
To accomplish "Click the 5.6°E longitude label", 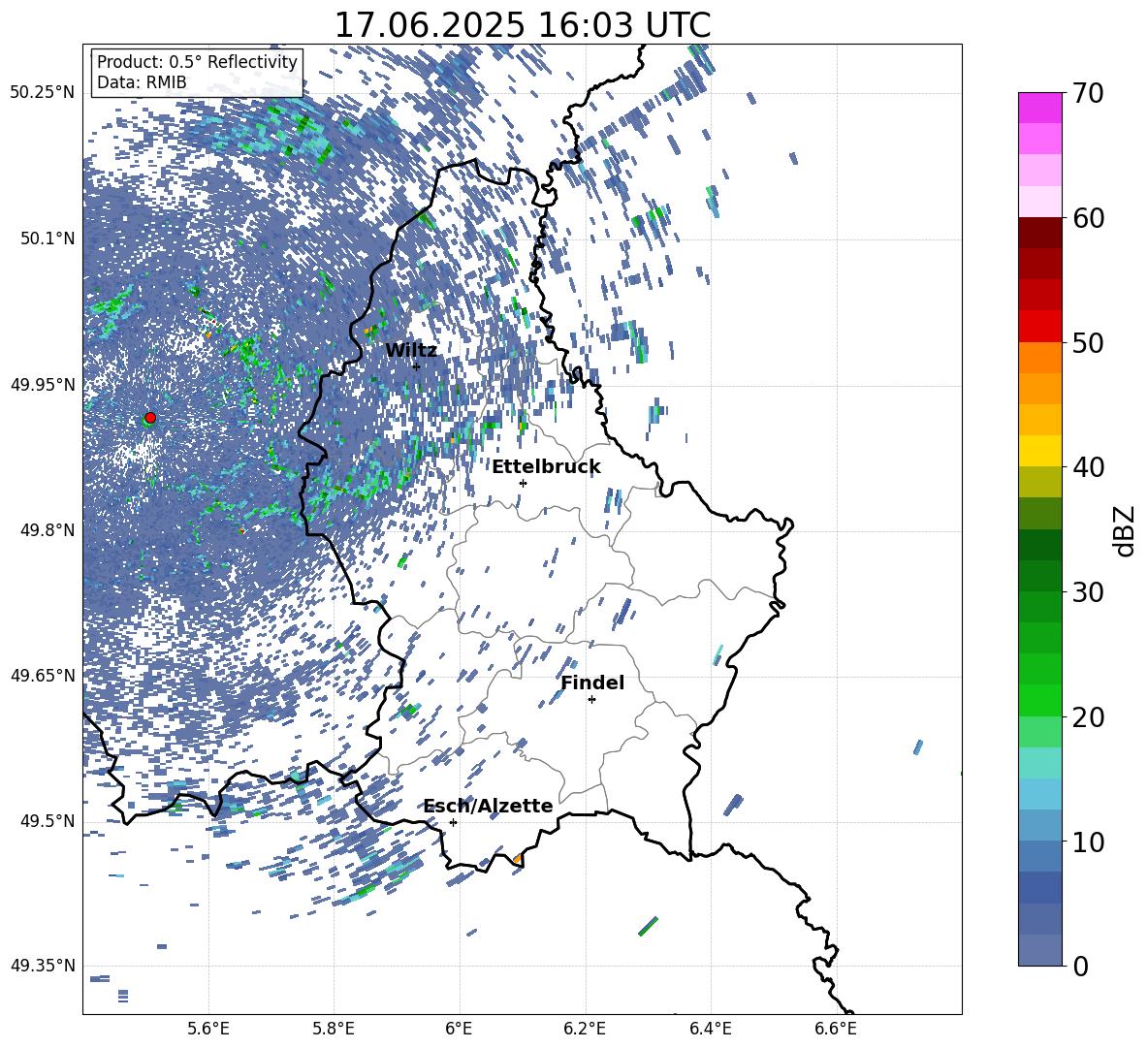I will (x=208, y=1029).
